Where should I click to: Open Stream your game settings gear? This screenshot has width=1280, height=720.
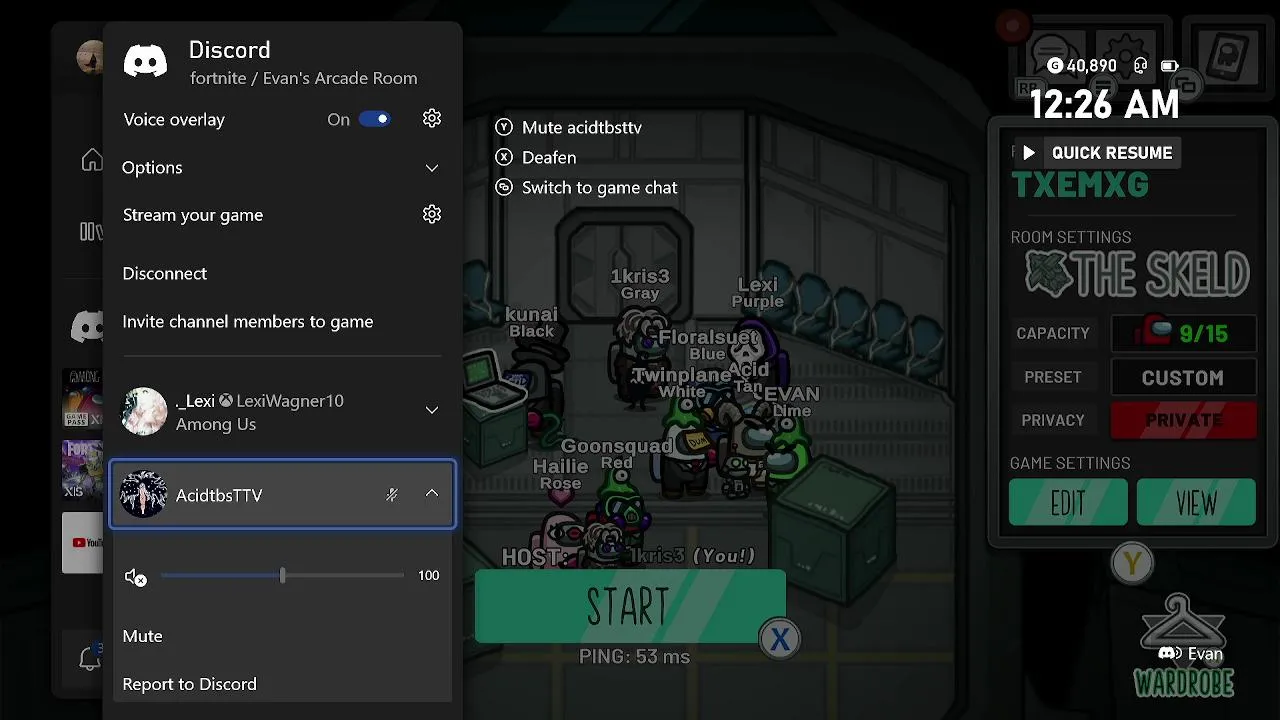[432, 214]
